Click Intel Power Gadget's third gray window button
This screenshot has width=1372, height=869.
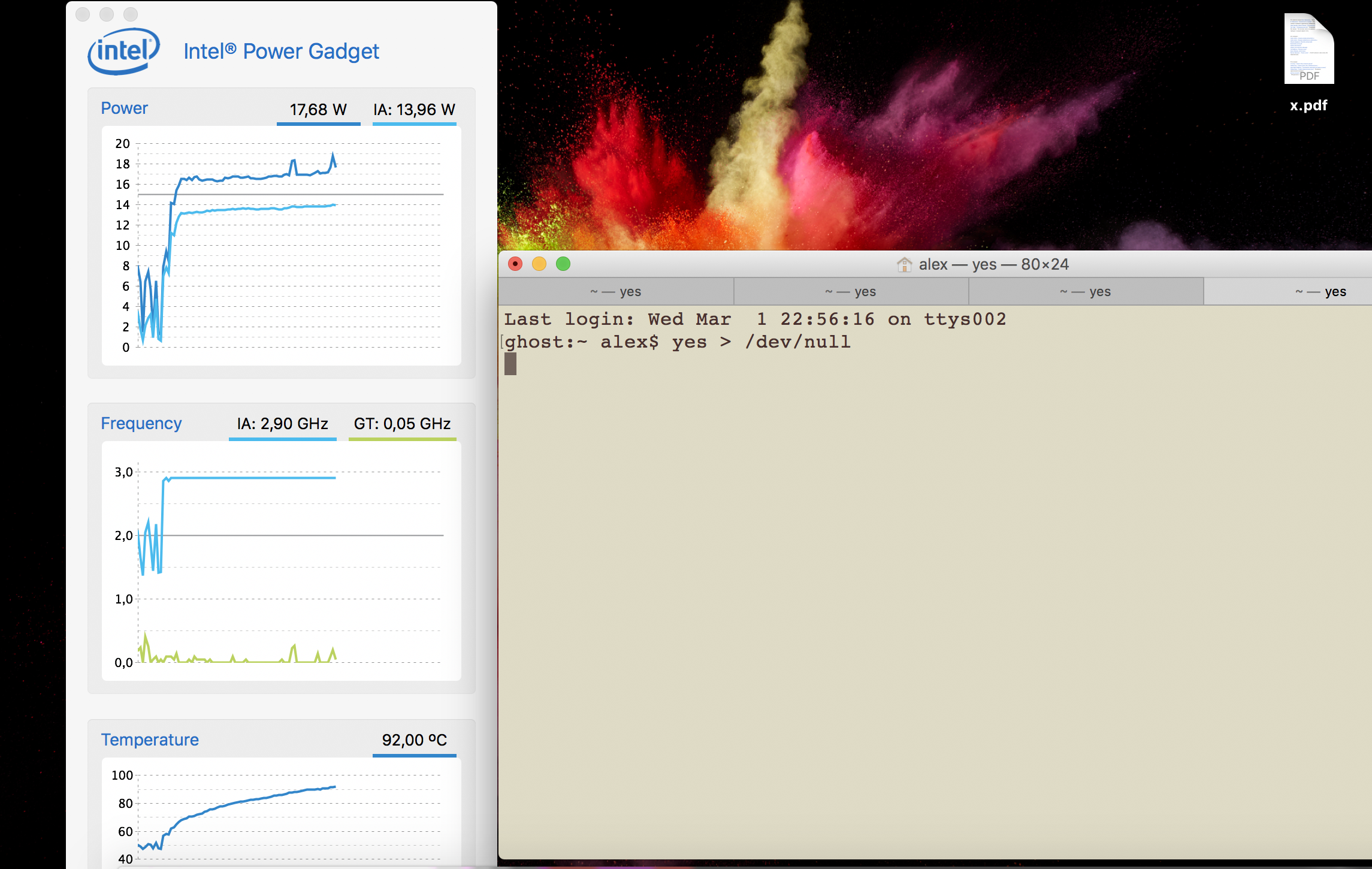pos(131,14)
